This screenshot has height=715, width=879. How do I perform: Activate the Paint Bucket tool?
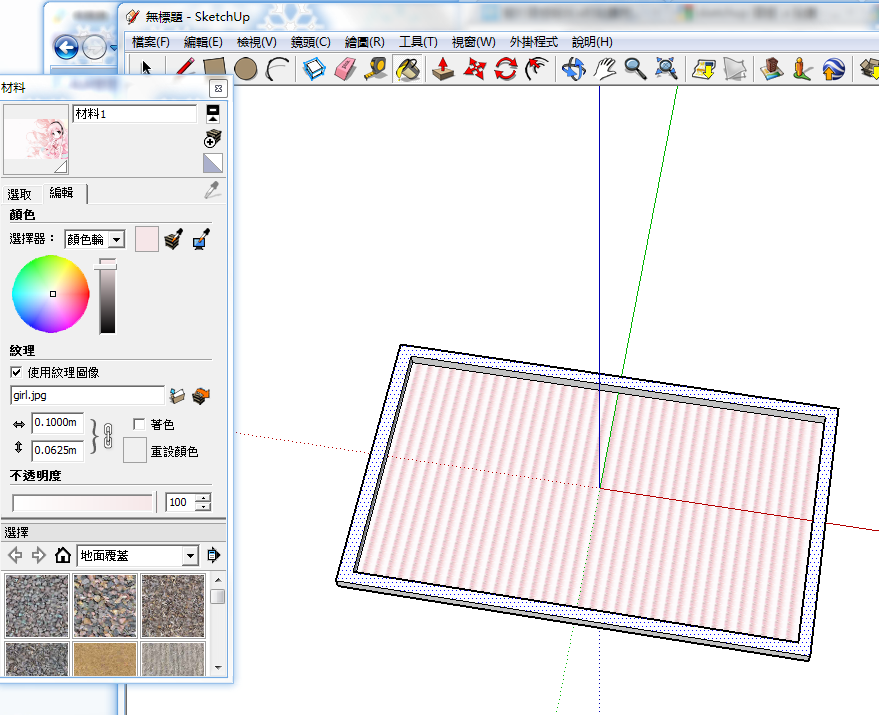(408, 69)
